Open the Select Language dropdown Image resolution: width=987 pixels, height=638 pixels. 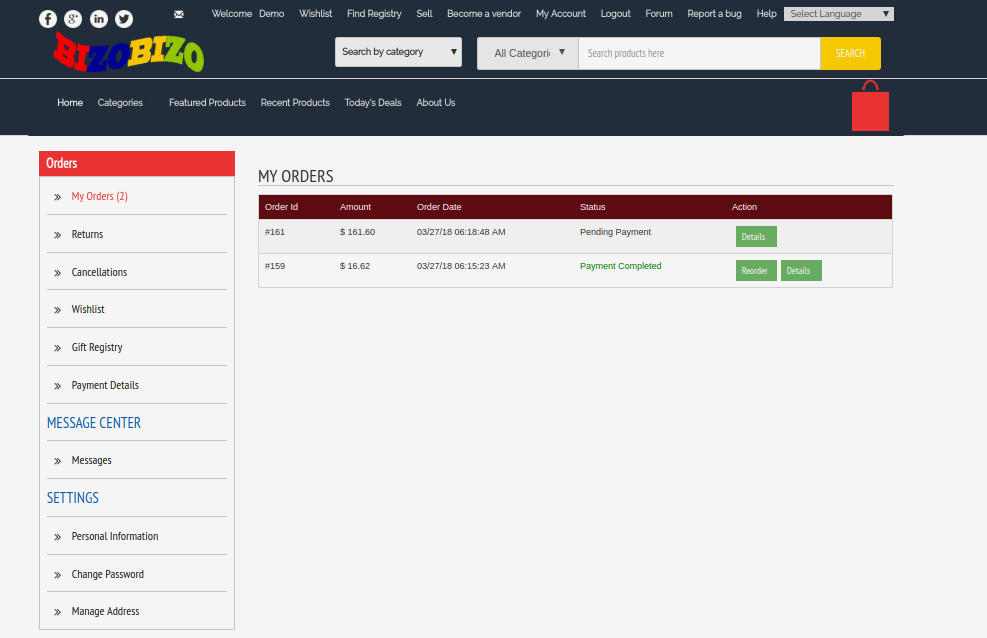[838, 14]
